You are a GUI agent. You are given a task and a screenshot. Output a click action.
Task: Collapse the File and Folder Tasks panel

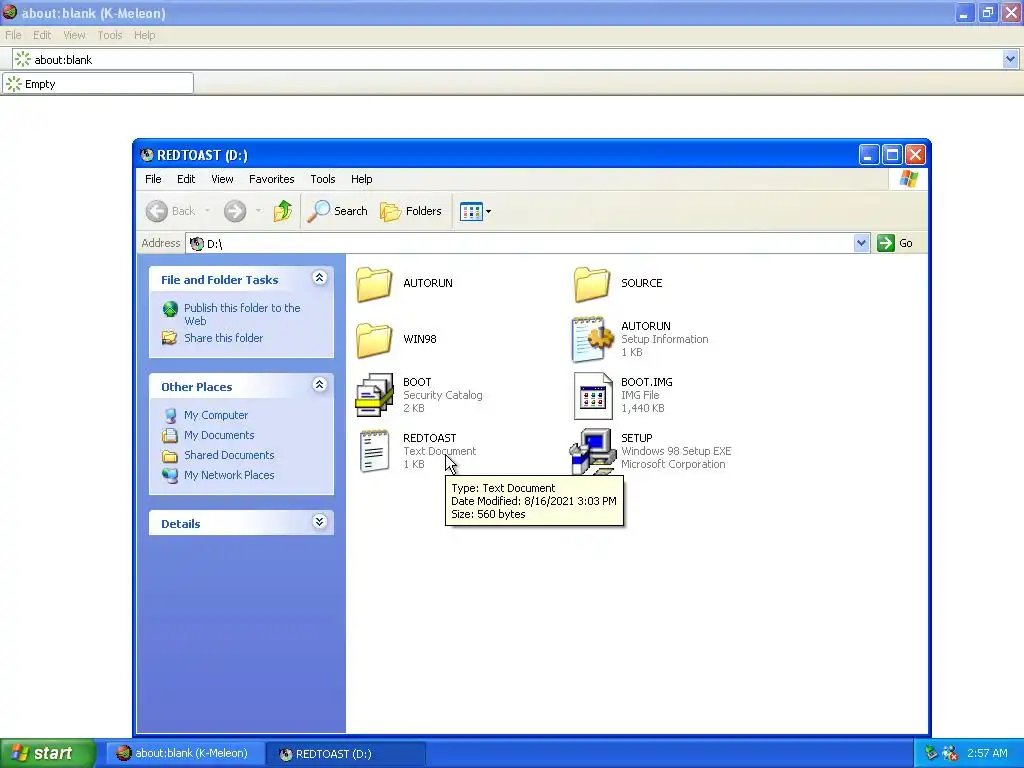[319, 278]
